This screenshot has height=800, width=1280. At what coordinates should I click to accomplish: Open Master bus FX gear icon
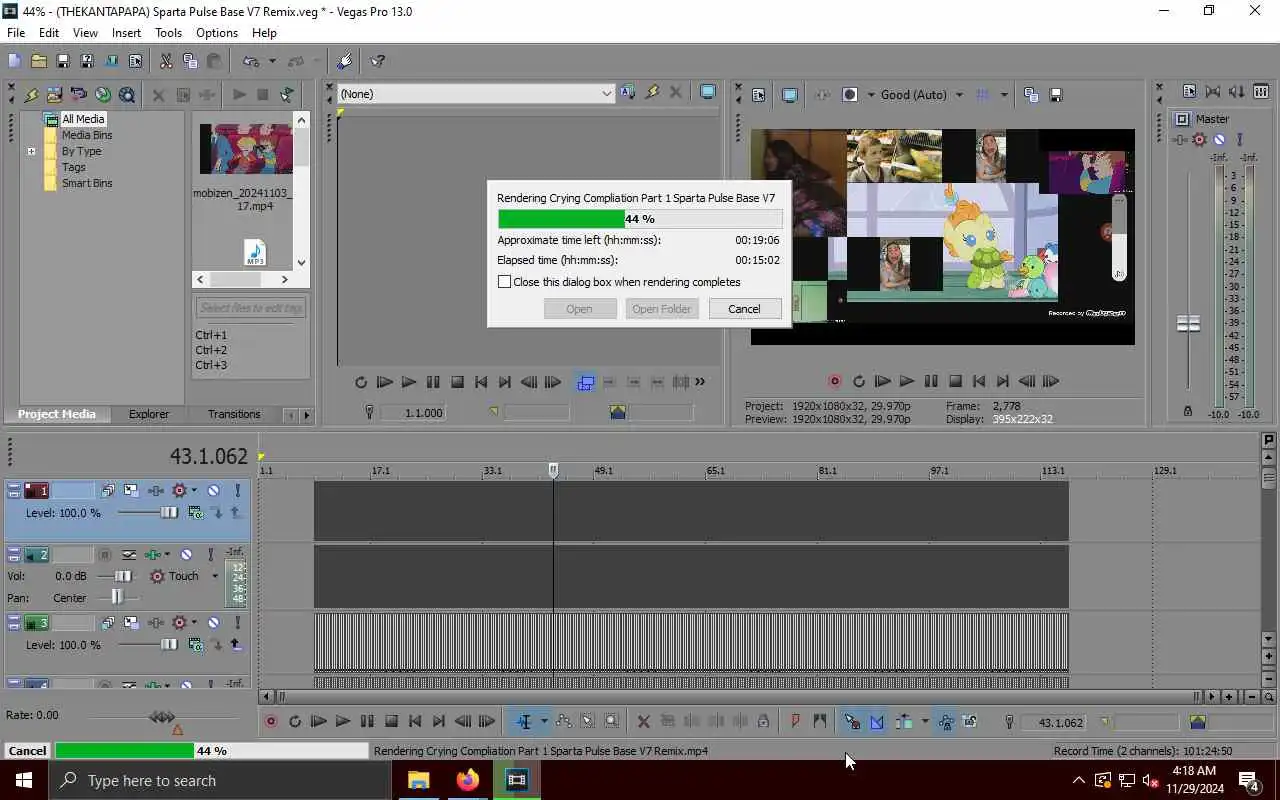coord(1199,140)
